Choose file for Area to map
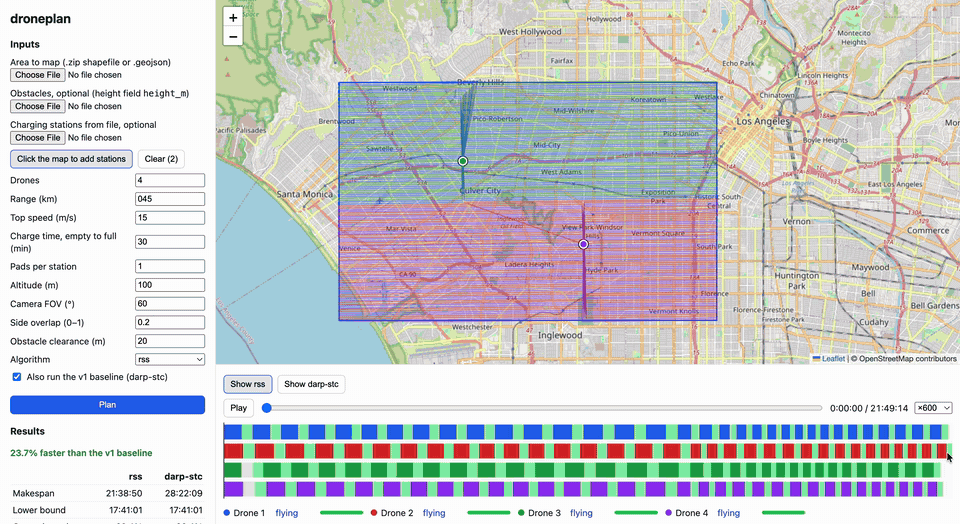 tap(37, 75)
